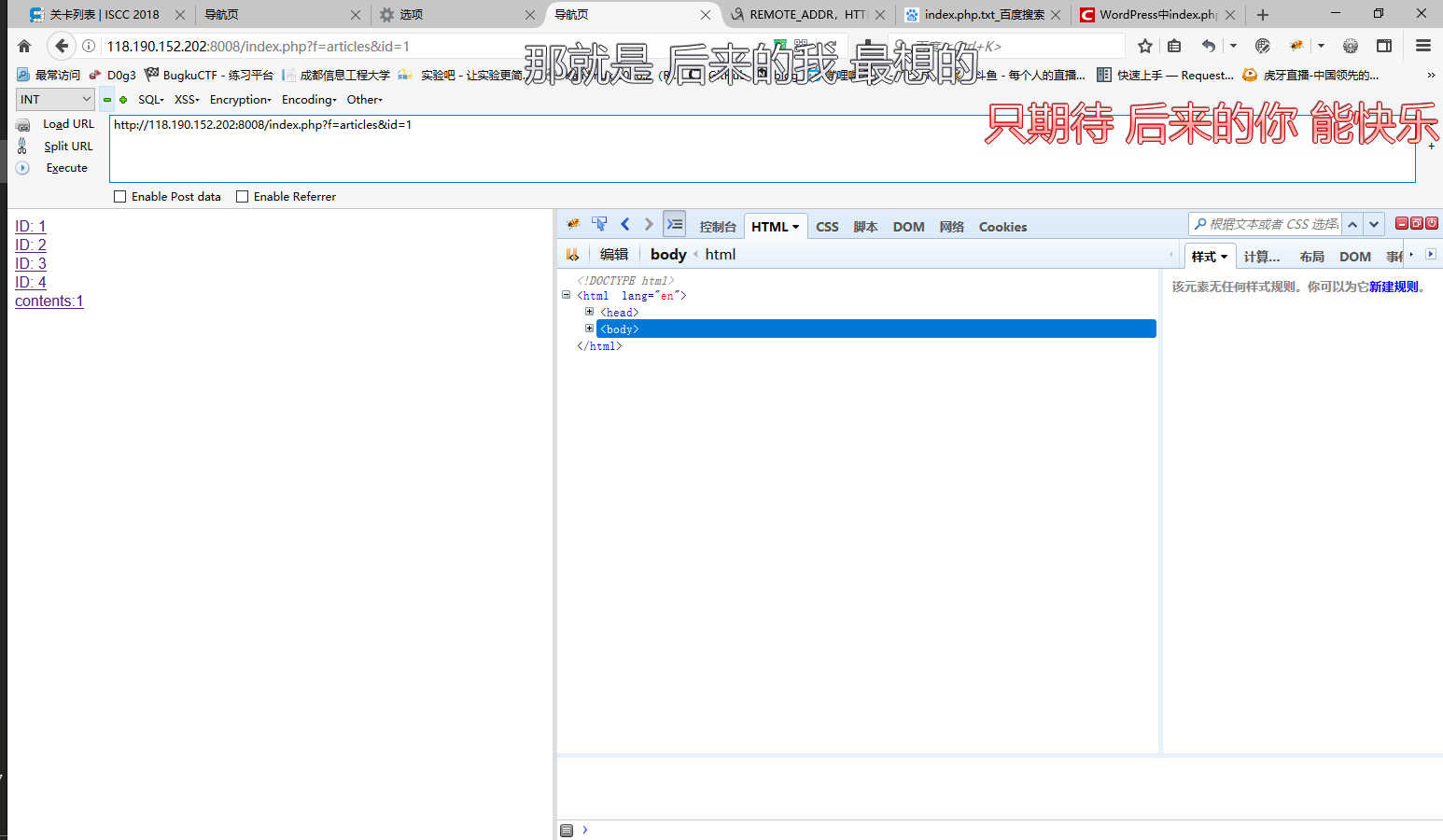
Task: Open a new browser tab
Action: [1263, 14]
